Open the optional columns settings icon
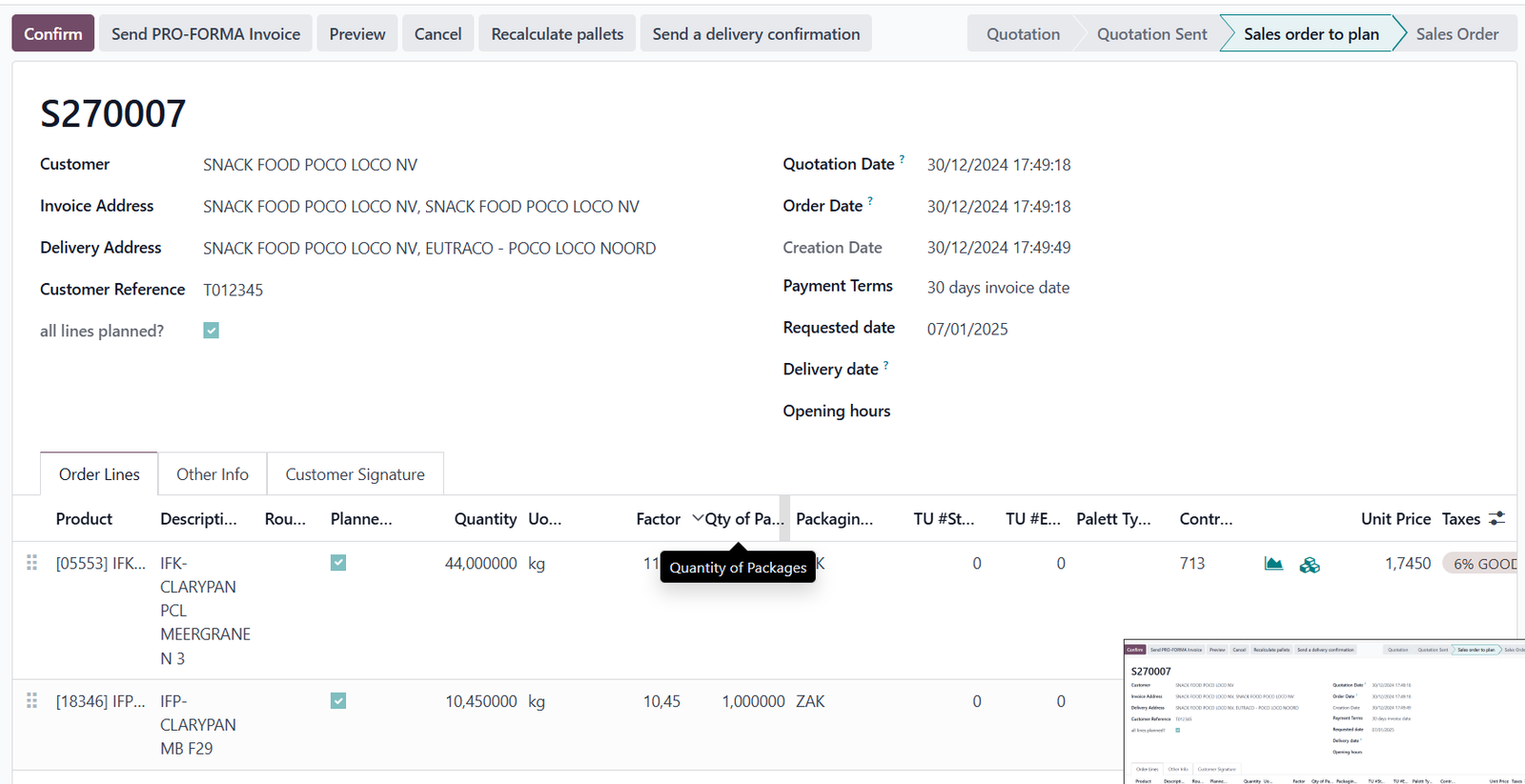Image resolution: width=1525 pixels, height=784 pixels. click(x=1497, y=518)
